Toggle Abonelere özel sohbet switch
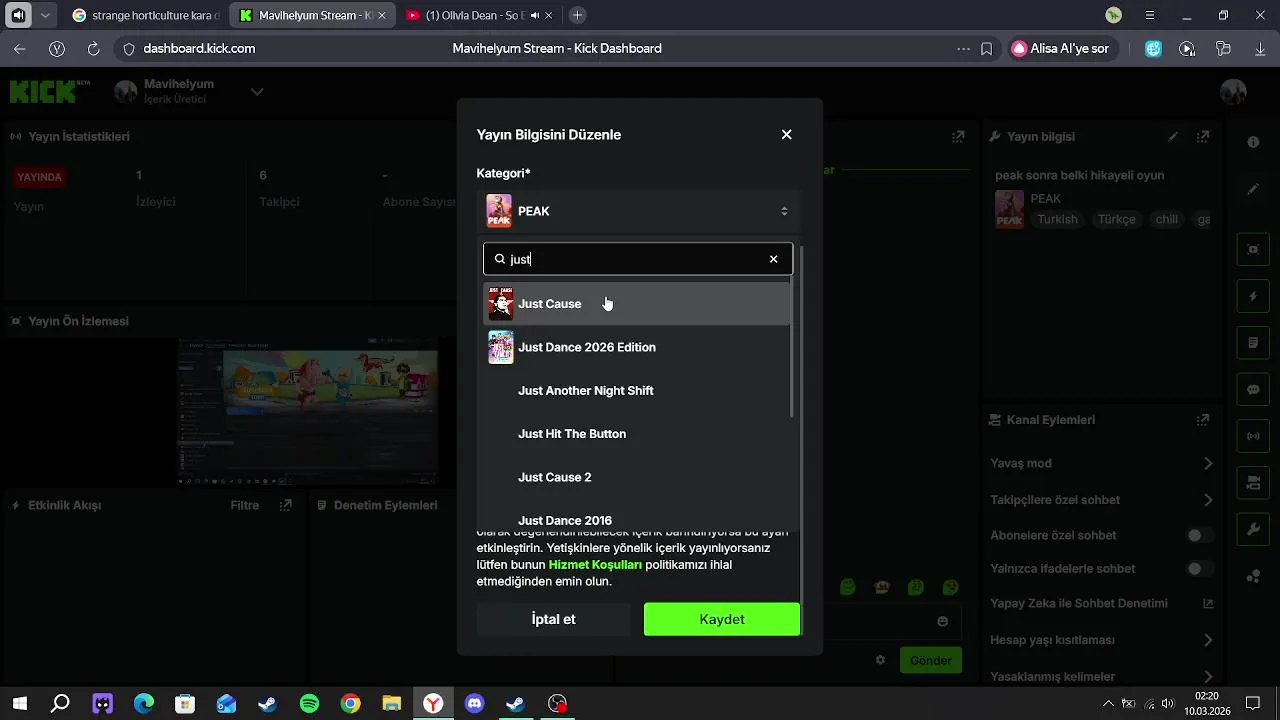The width and height of the screenshot is (1280, 720). click(1200, 535)
